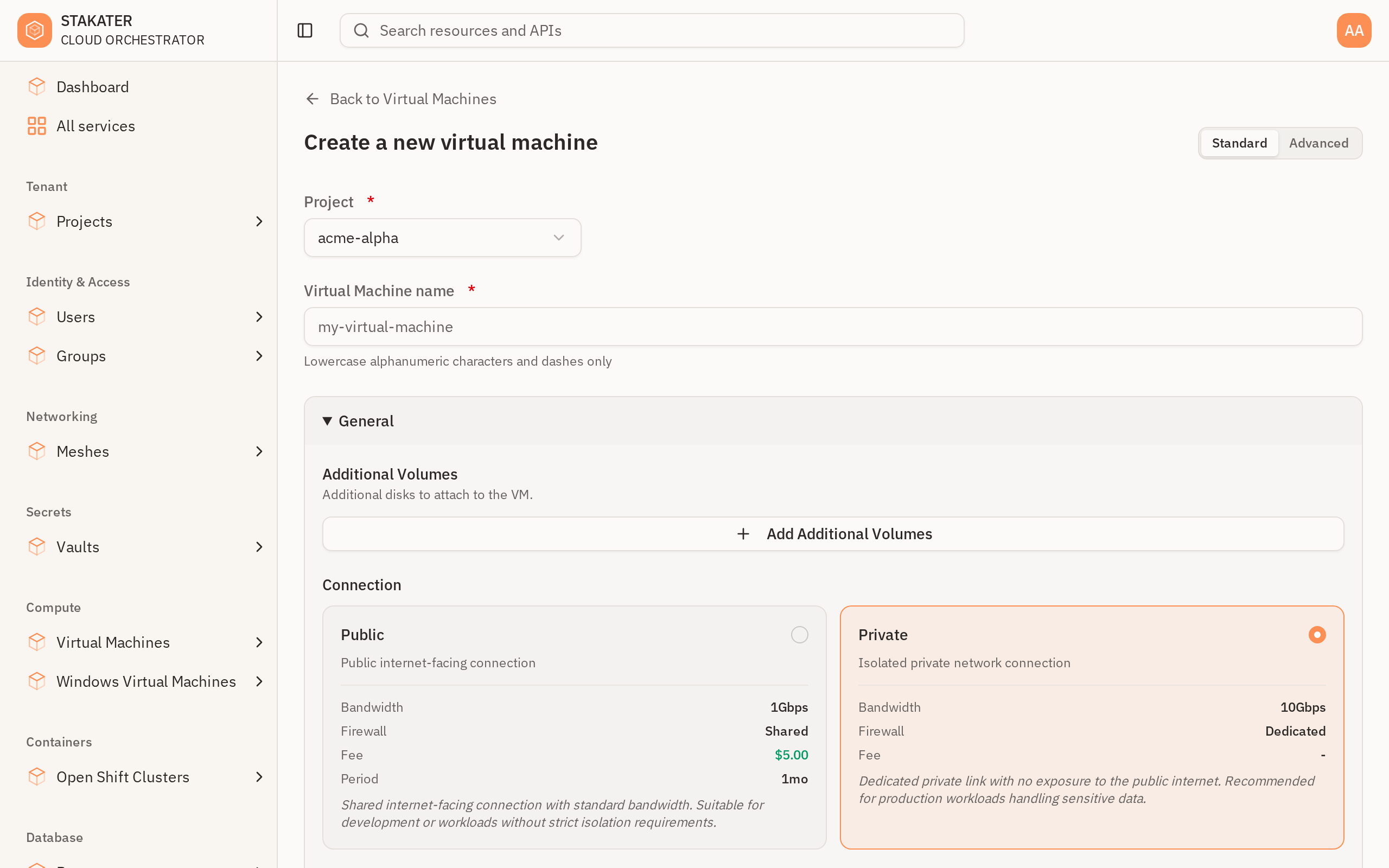
Task: Click the plus icon for additional volumes
Action: tap(743, 534)
